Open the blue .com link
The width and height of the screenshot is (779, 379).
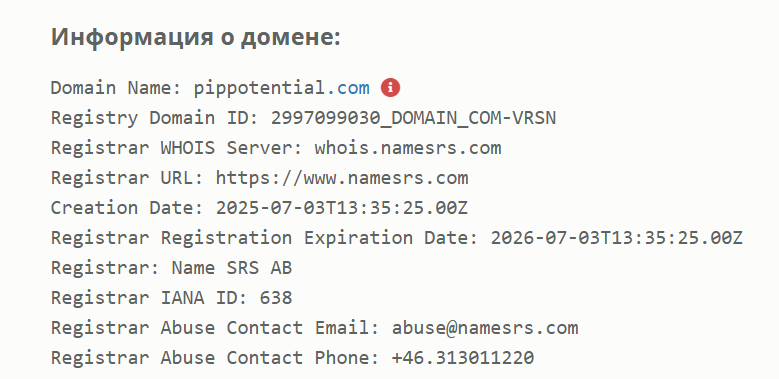[348, 88]
